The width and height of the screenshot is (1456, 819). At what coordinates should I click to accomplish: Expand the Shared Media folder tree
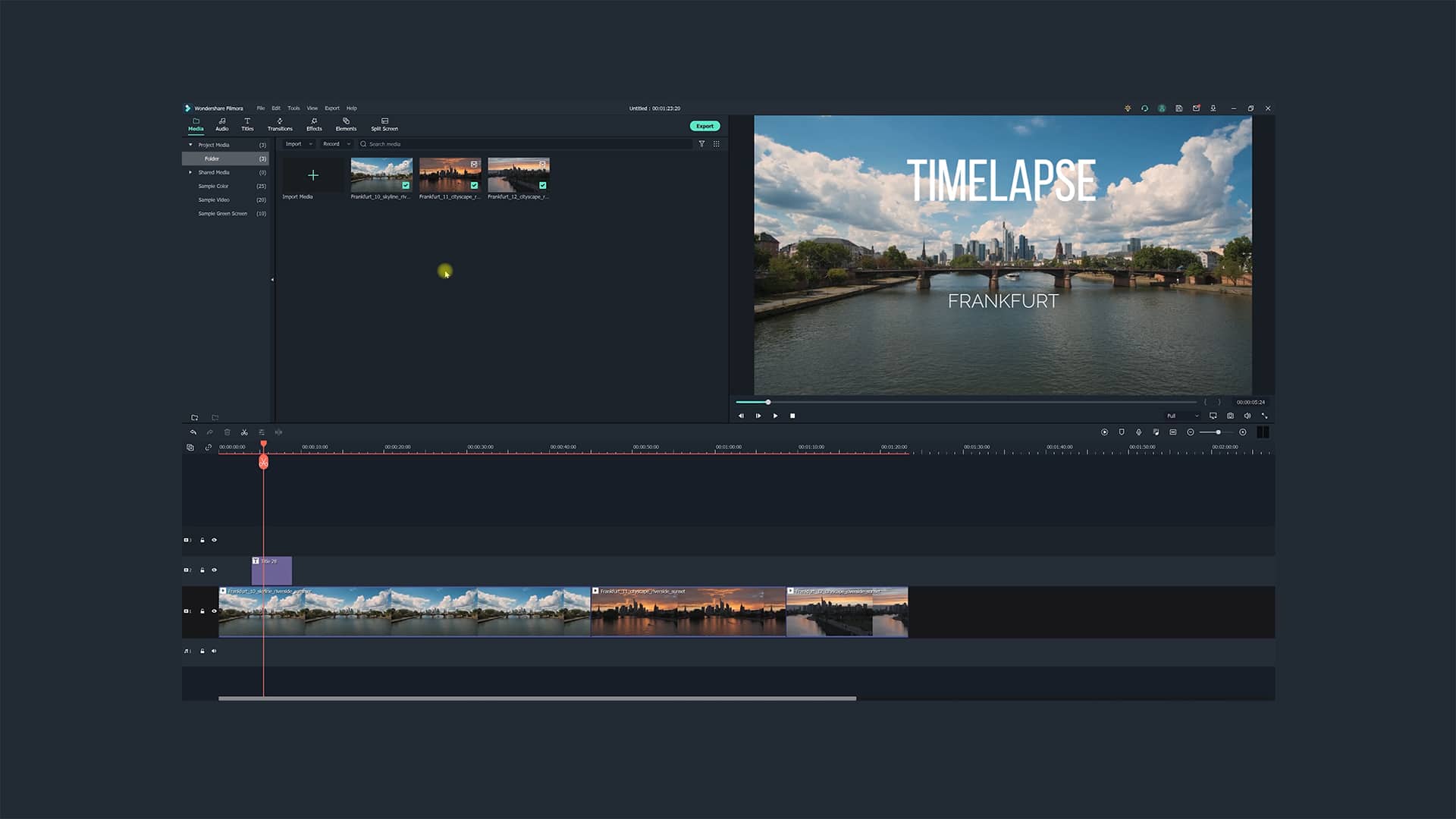tap(191, 172)
